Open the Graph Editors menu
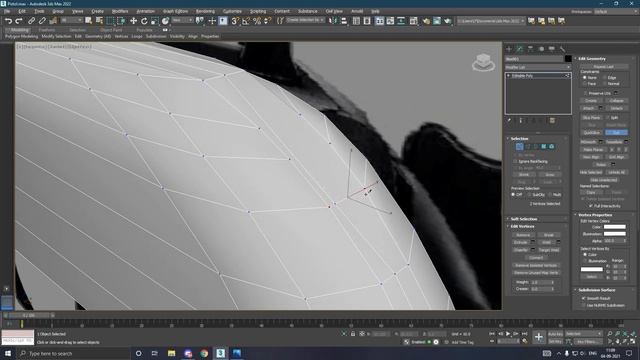This screenshot has height=360, width=640. (x=175, y=11)
